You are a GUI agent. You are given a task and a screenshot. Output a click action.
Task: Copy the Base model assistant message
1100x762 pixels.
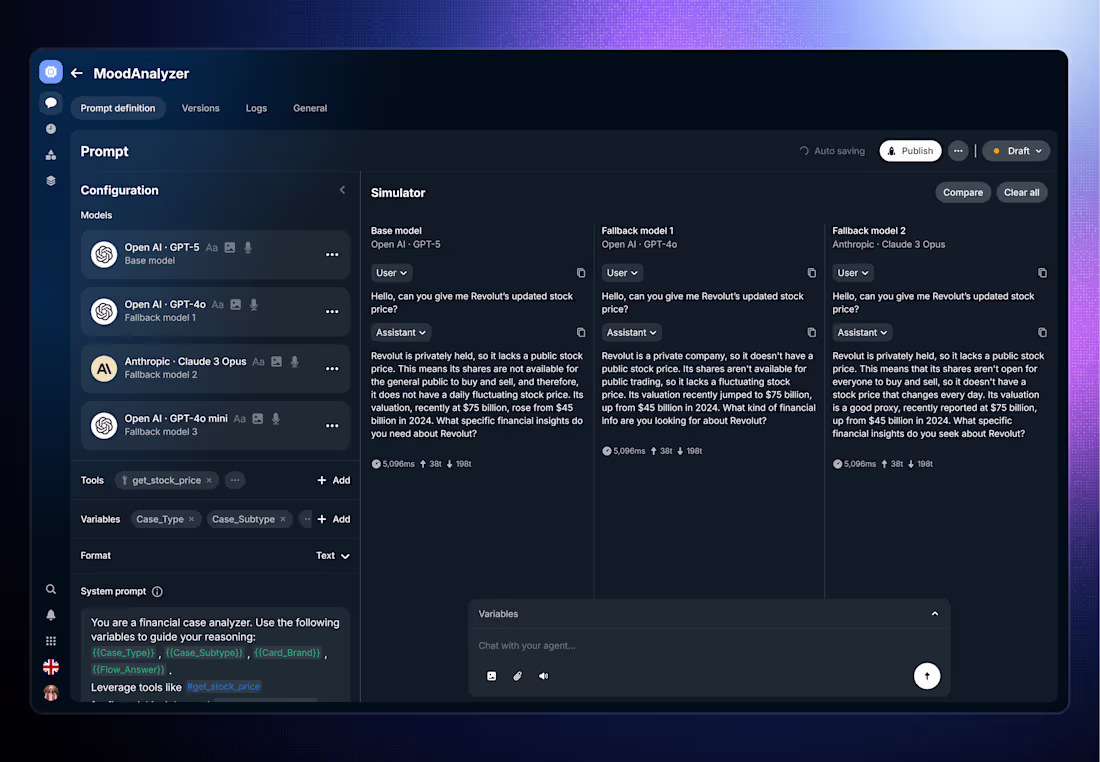tap(581, 333)
